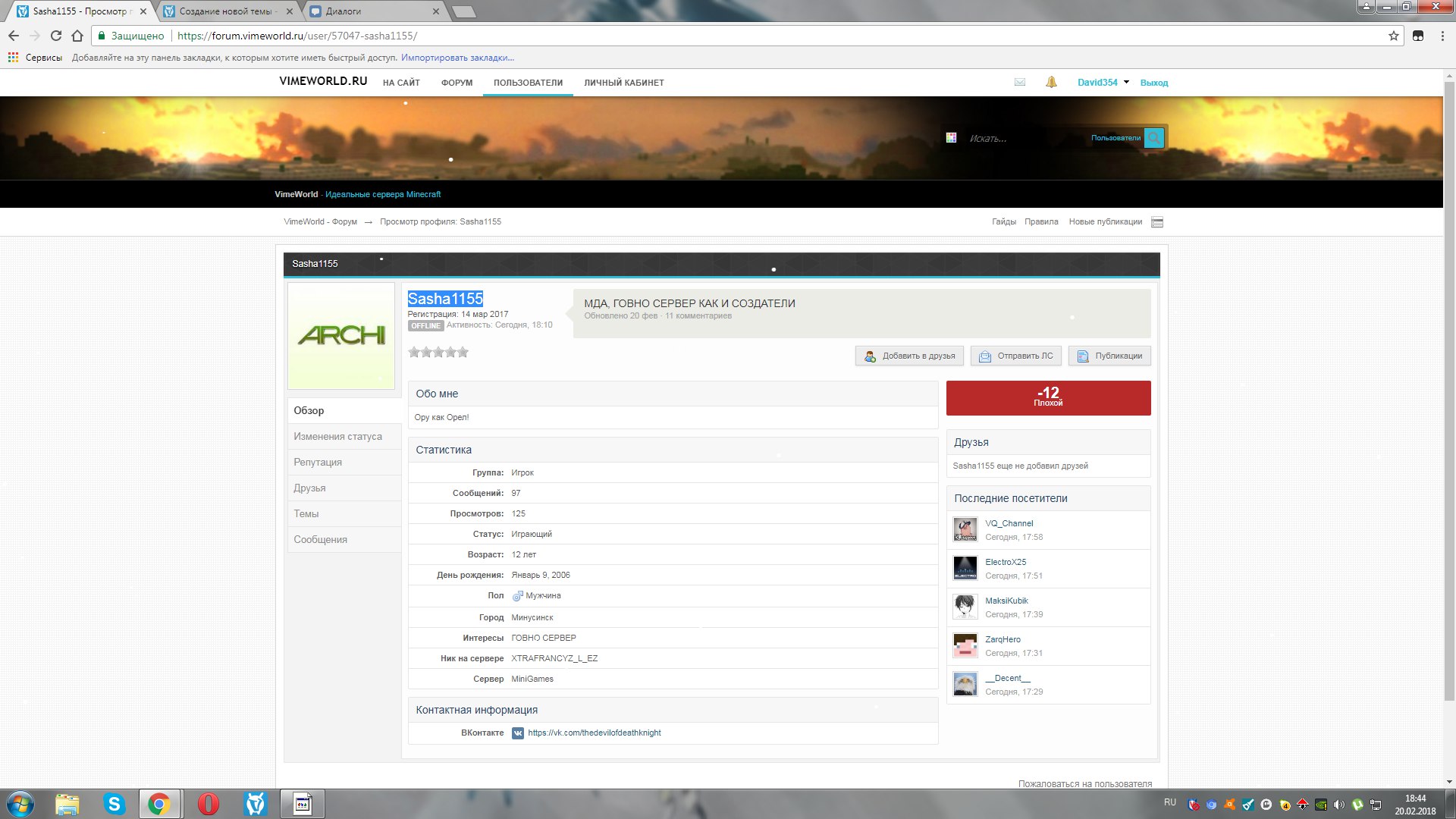Click the Сервисы apps bookmark
This screenshot has width=1456, height=819.
point(35,58)
